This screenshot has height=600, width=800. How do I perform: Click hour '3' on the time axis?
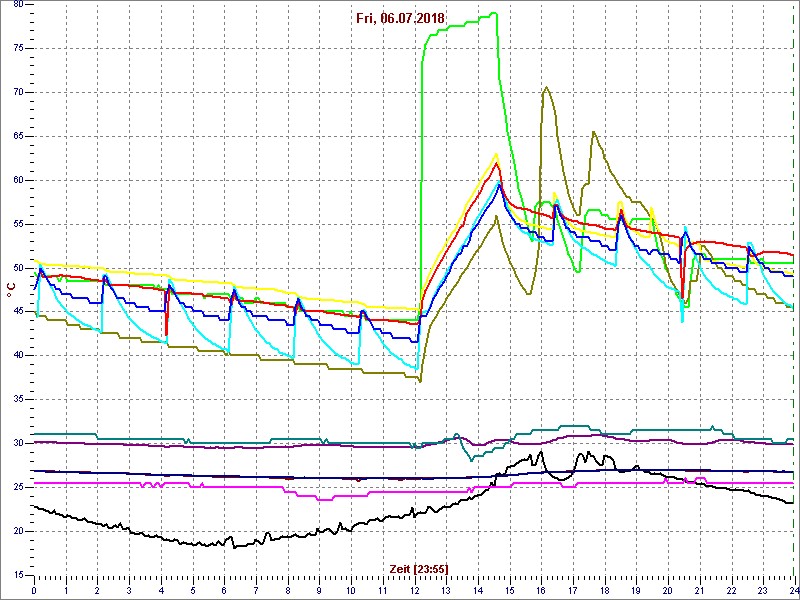(129, 590)
